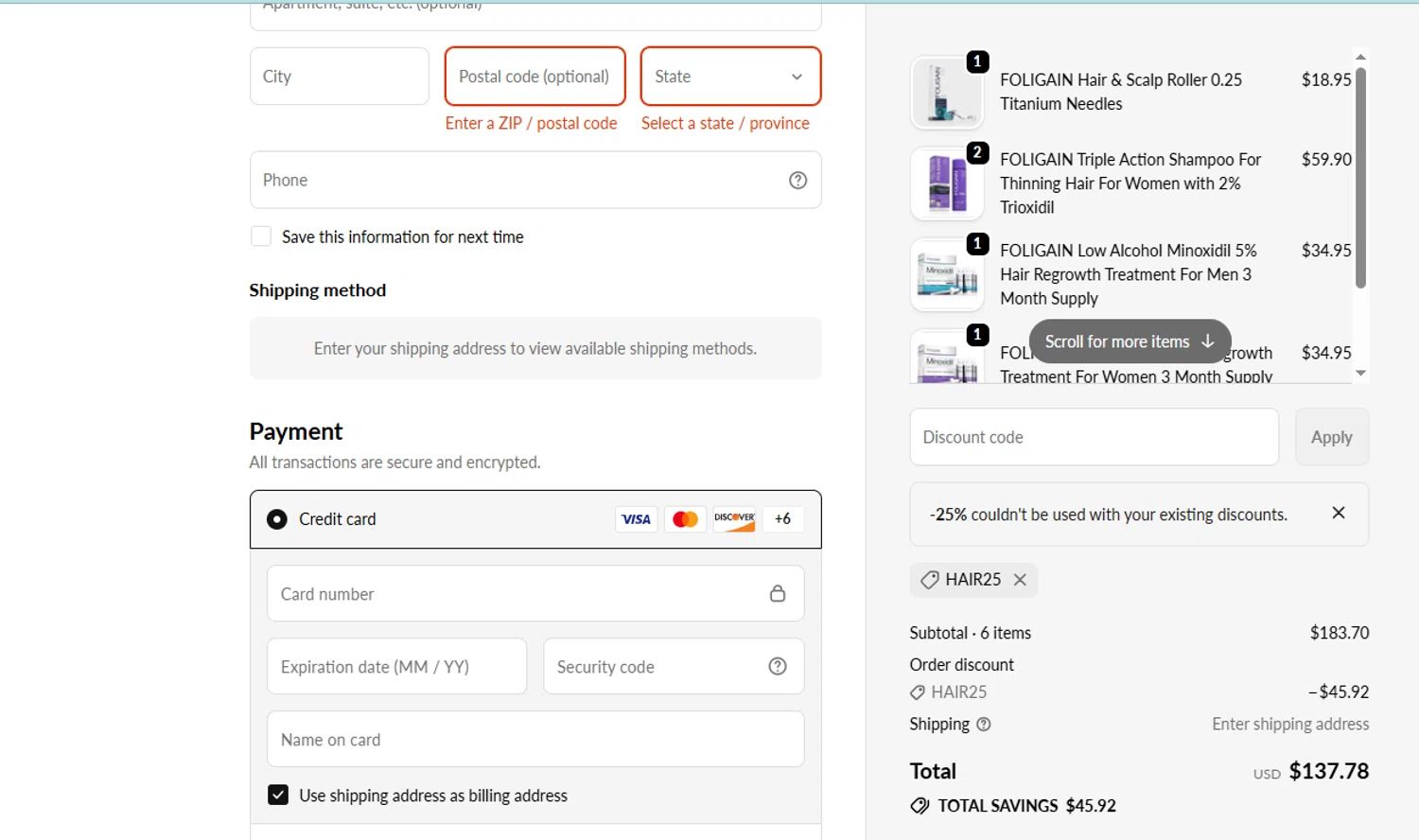Click the Triple Action Shampoo product thumbnail
This screenshot has height=840, width=1419.
pos(947,184)
